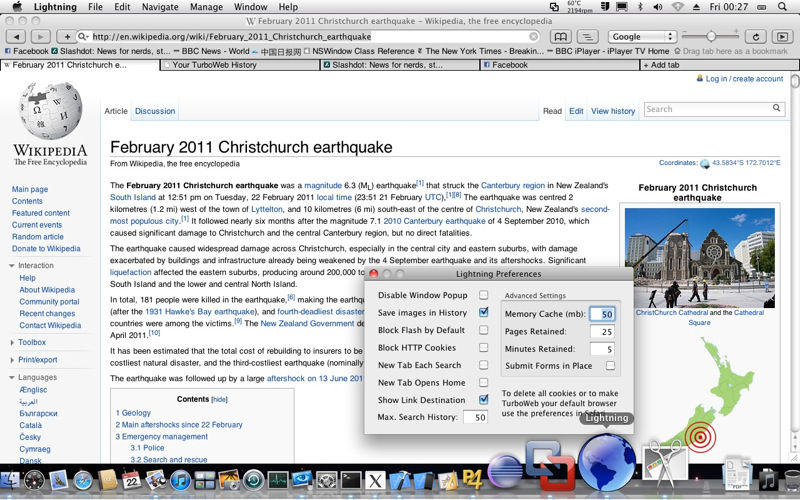Screen dimensions: 800x500
Task: Enable Block HTTP Cookies checkbox
Action: (483, 347)
